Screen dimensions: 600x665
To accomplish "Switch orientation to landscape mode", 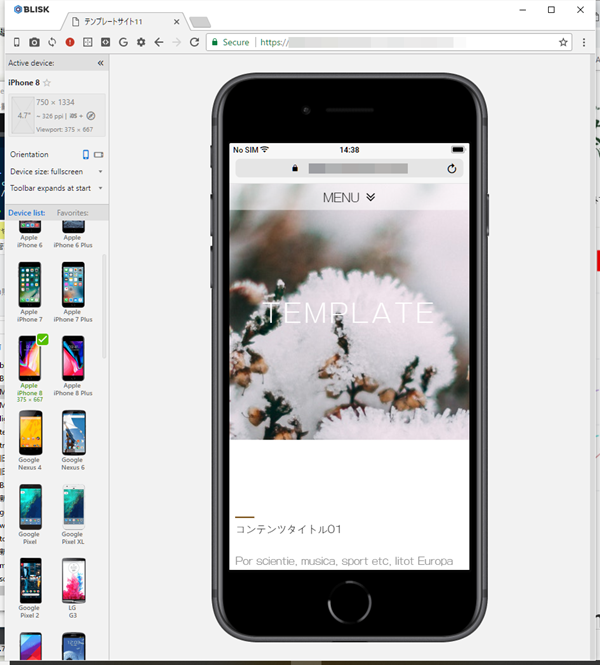I will pos(99,155).
